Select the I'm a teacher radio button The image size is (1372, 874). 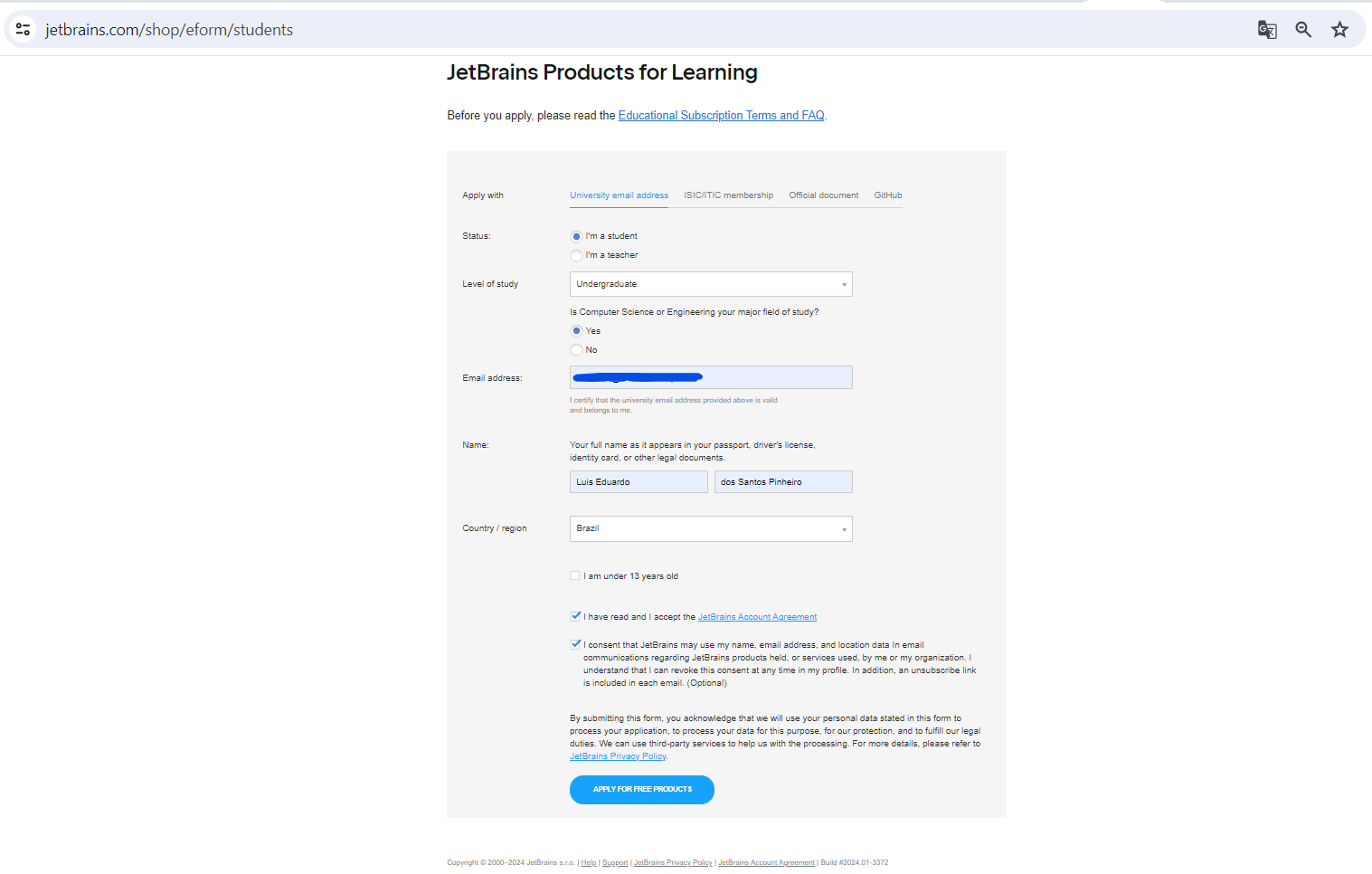click(x=576, y=255)
